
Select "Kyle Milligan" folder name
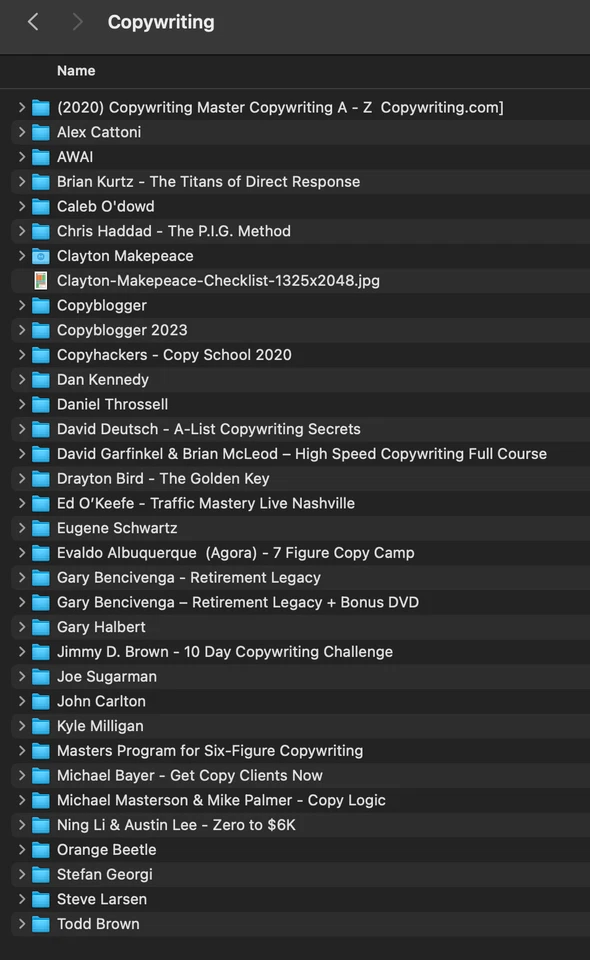pos(100,726)
